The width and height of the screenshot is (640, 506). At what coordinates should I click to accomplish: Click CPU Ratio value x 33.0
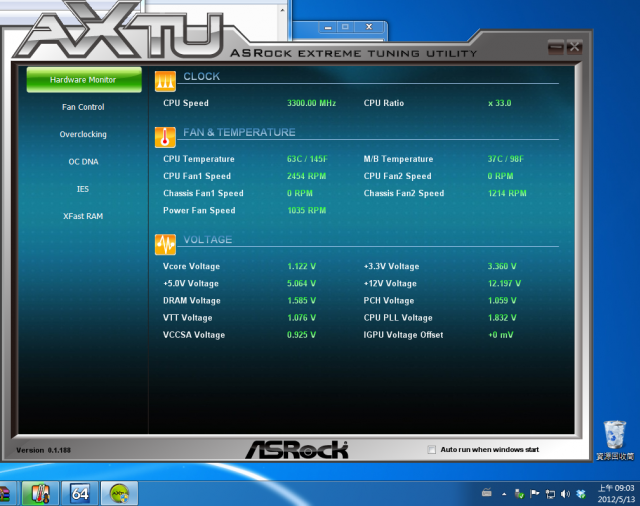pyautogui.click(x=500, y=103)
